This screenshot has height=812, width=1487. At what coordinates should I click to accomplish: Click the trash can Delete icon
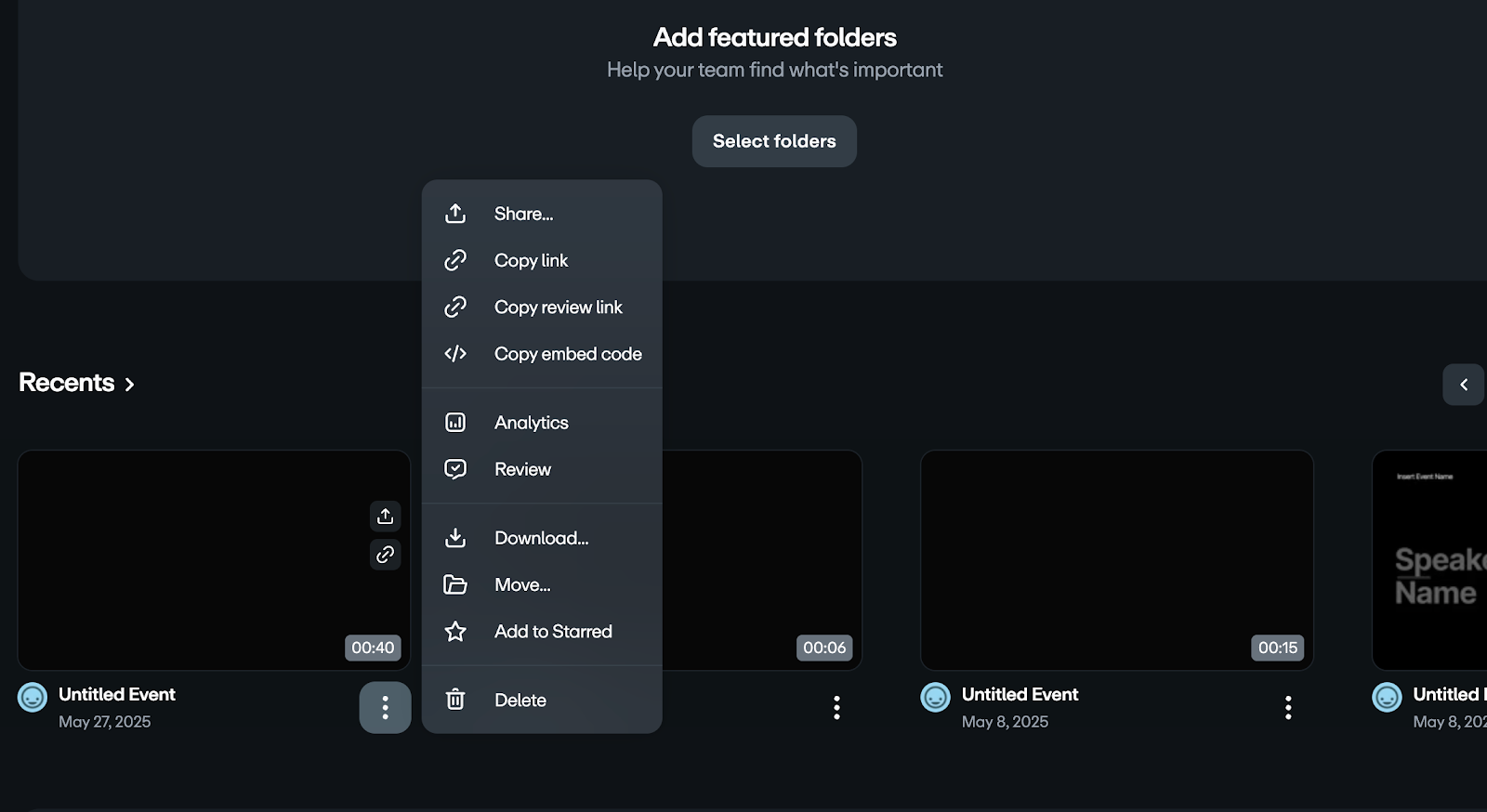pos(455,700)
